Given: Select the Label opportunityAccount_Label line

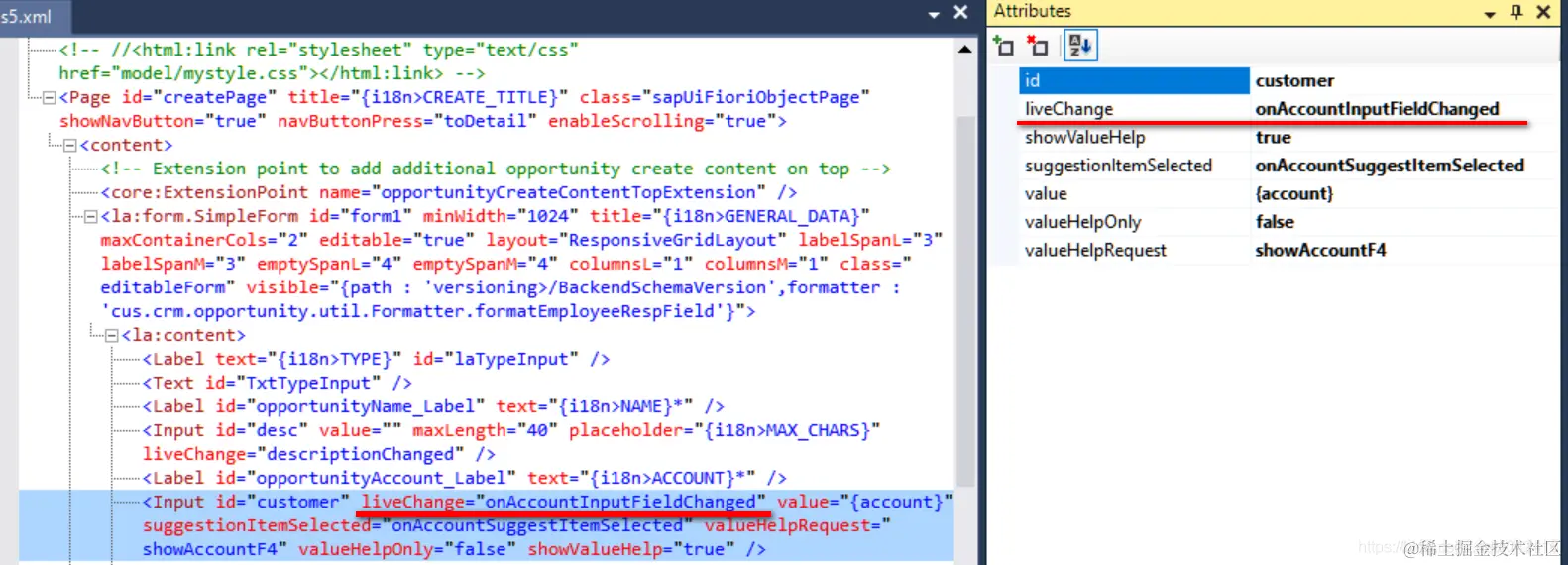Looking at the screenshot, I should (x=464, y=478).
